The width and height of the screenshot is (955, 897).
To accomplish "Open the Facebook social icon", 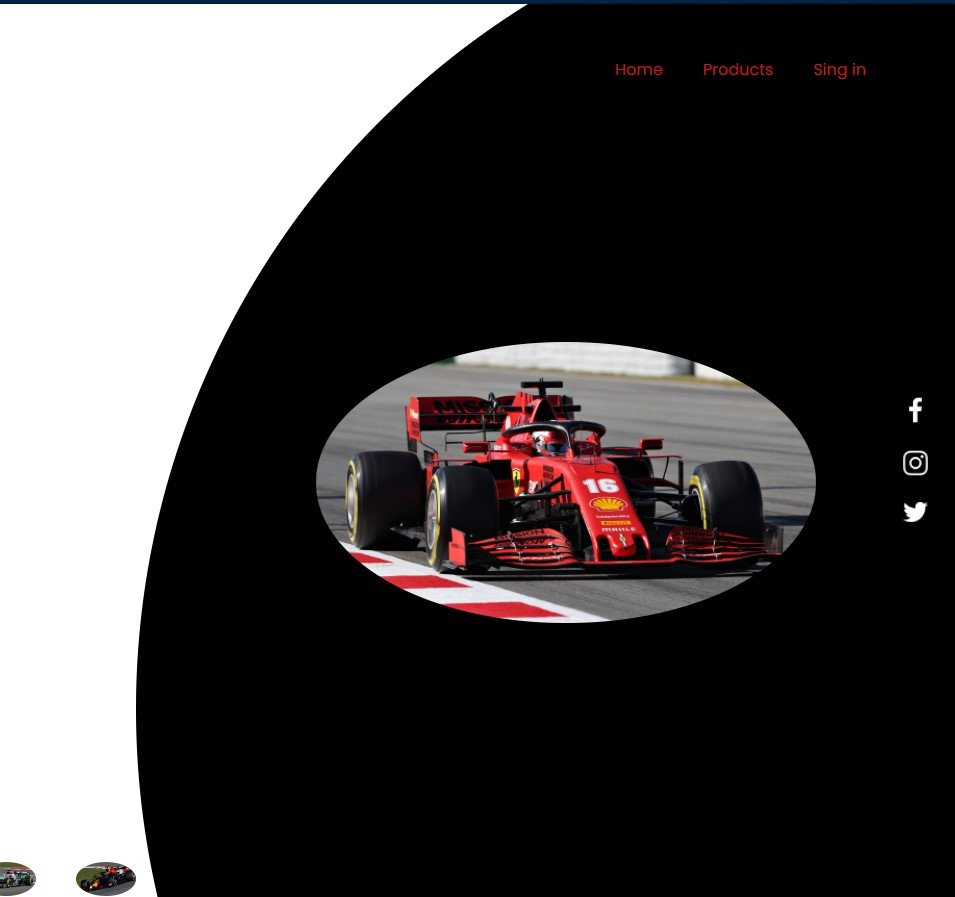I will (x=915, y=410).
